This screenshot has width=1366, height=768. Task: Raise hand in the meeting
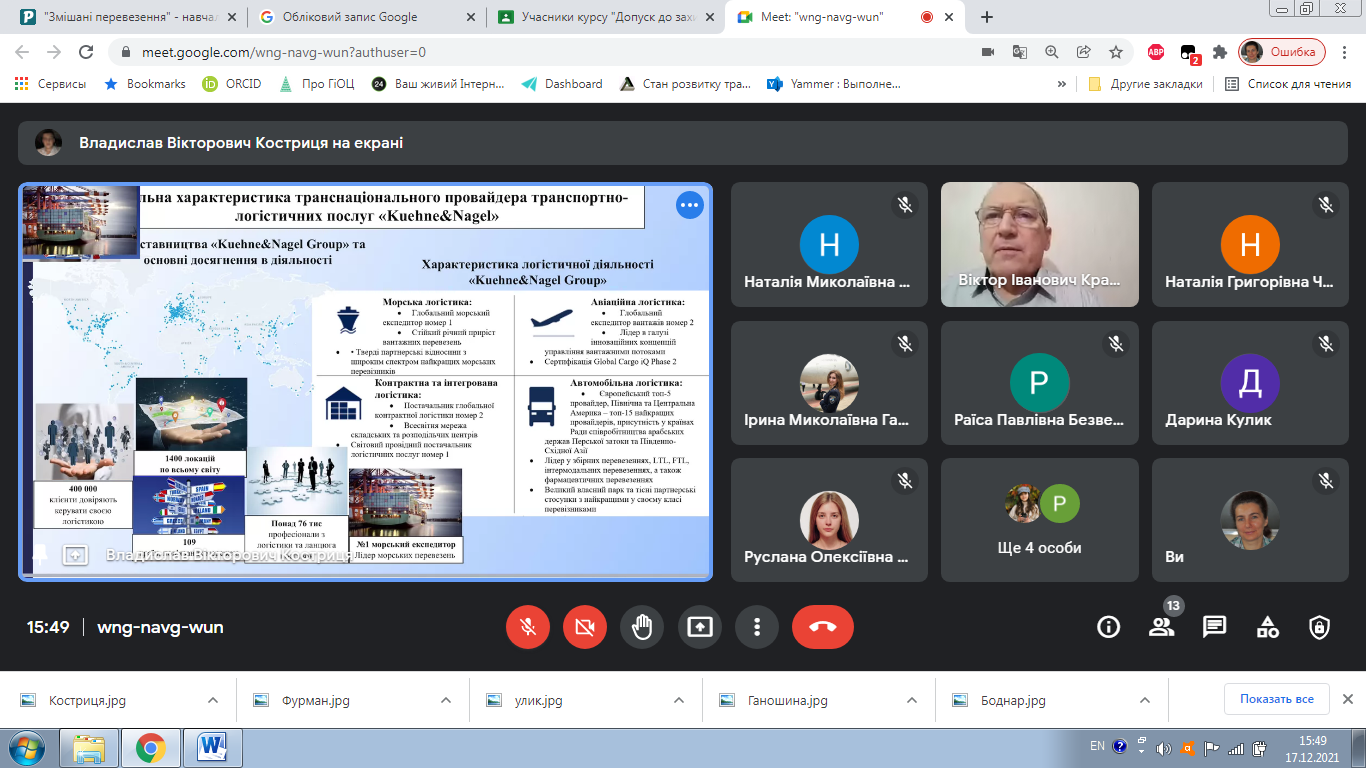coord(642,627)
